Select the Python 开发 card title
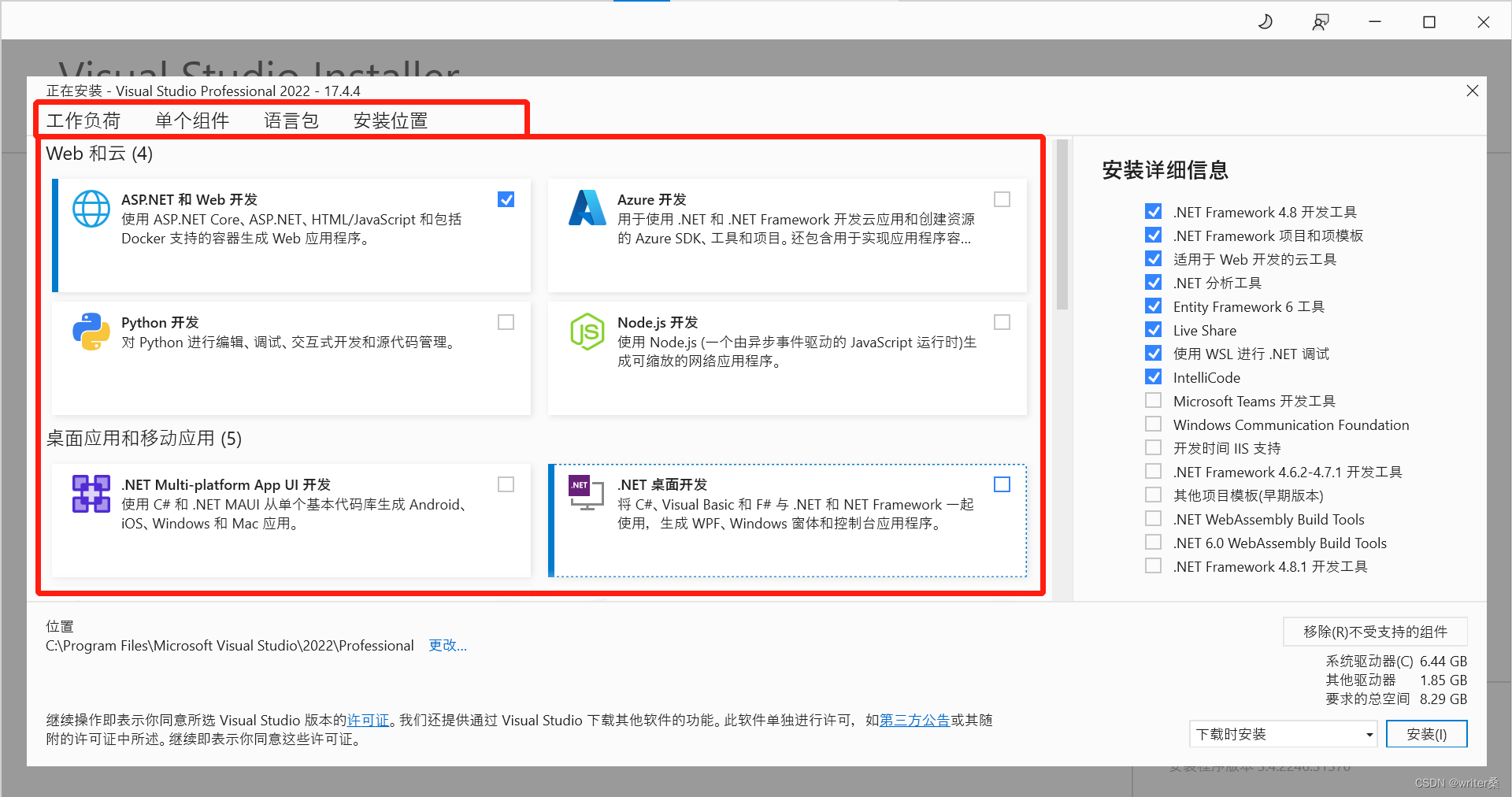1512x797 pixels. pyautogui.click(x=160, y=323)
